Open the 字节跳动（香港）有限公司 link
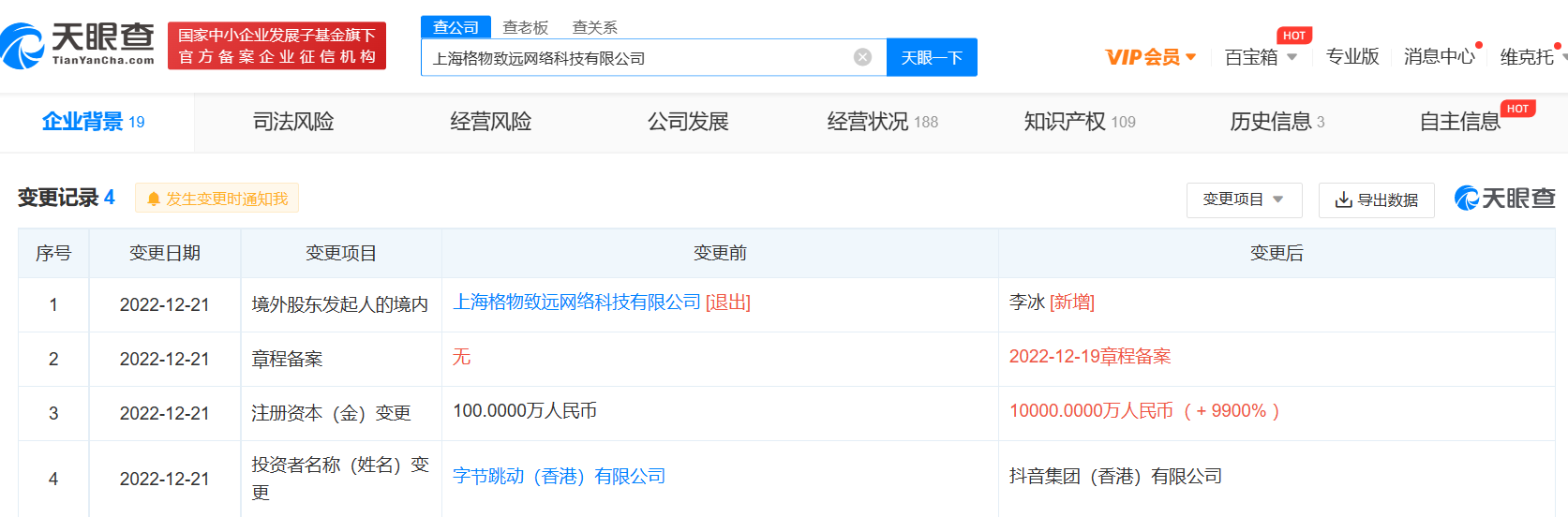Image resolution: width=1568 pixels, height=517 pixels. tap(560, 477)
